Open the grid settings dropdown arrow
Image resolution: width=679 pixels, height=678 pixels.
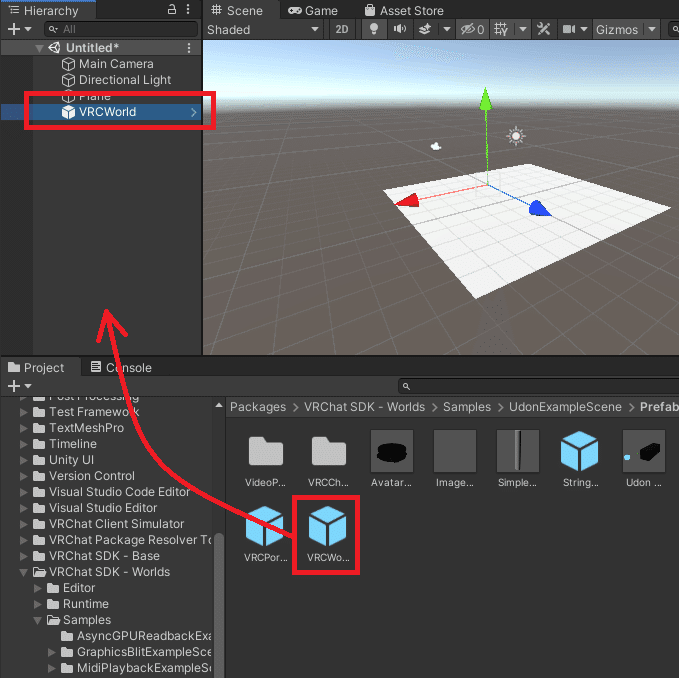coord(523,29)
